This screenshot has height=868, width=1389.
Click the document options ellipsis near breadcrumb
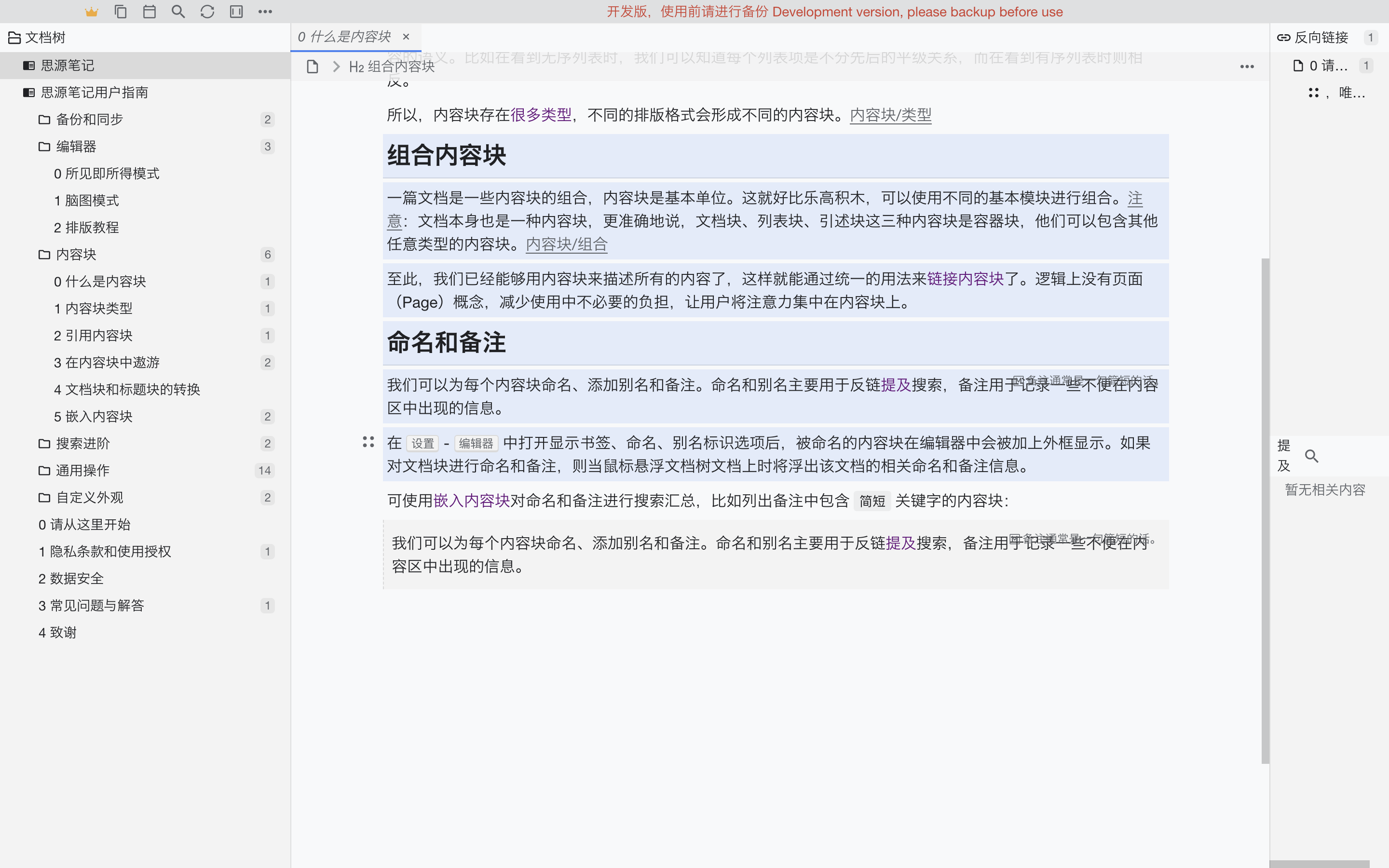1247,66
